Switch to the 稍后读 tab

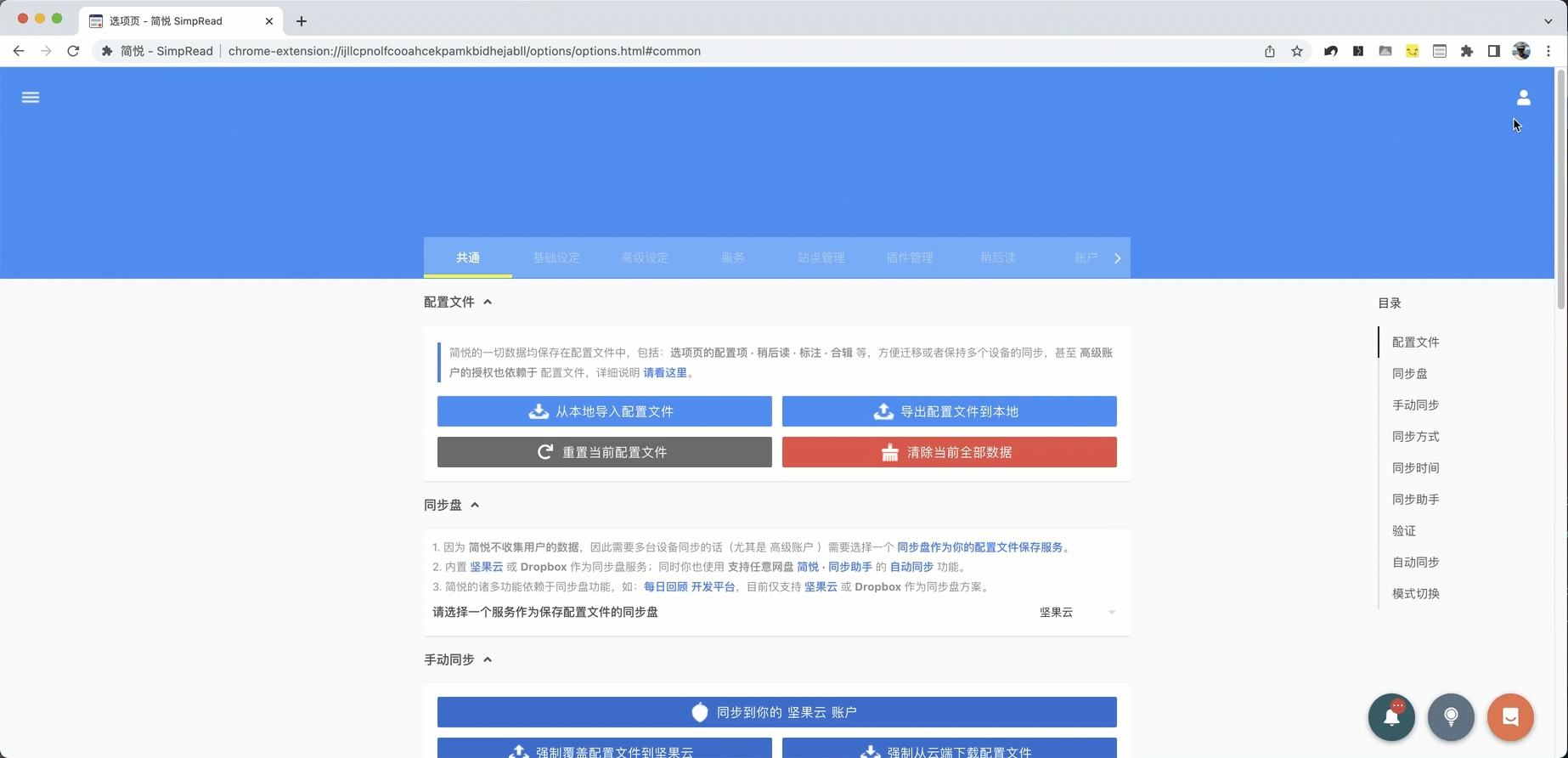click(998, 257)
